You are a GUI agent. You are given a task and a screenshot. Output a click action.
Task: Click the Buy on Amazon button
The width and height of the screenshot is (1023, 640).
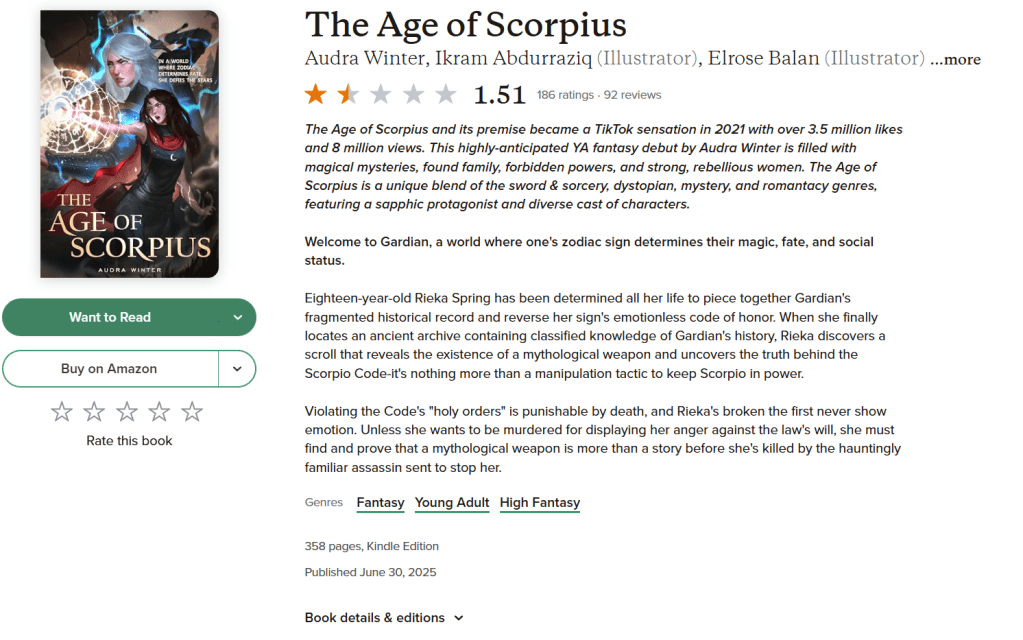click(x=109, y=369)
